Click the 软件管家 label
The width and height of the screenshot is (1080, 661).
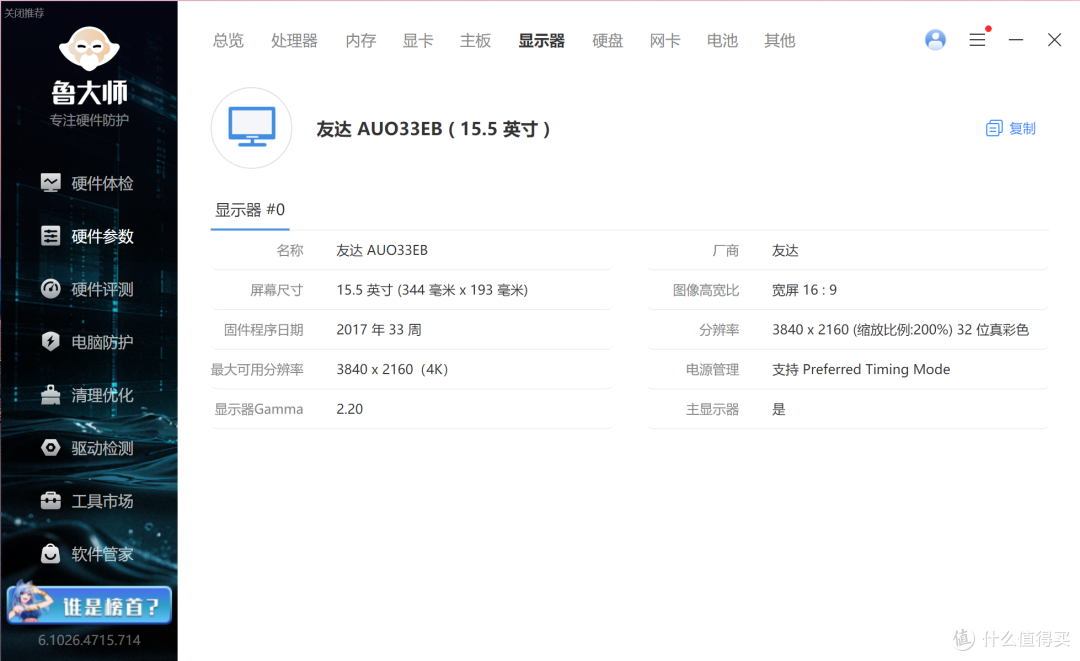[x=102, y=554]
